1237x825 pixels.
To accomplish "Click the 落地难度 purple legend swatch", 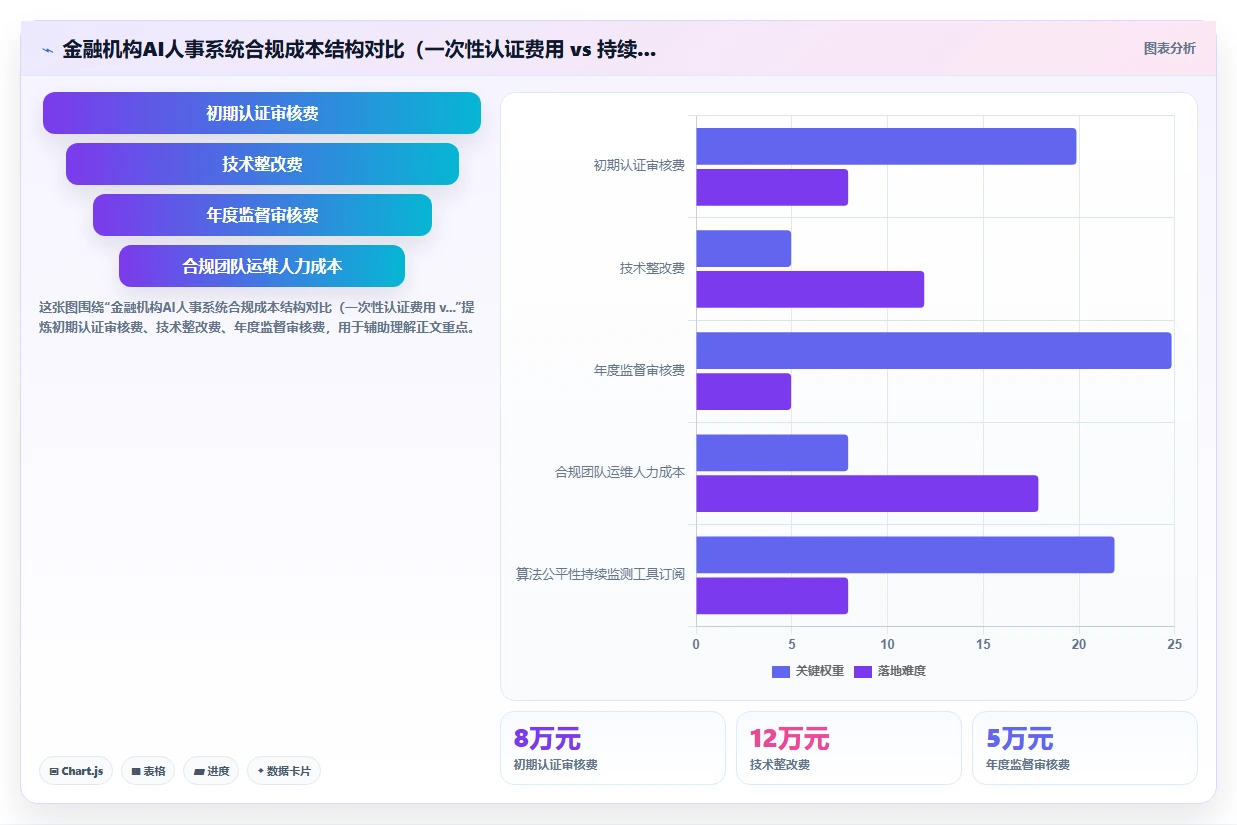I will coord(863,672).
